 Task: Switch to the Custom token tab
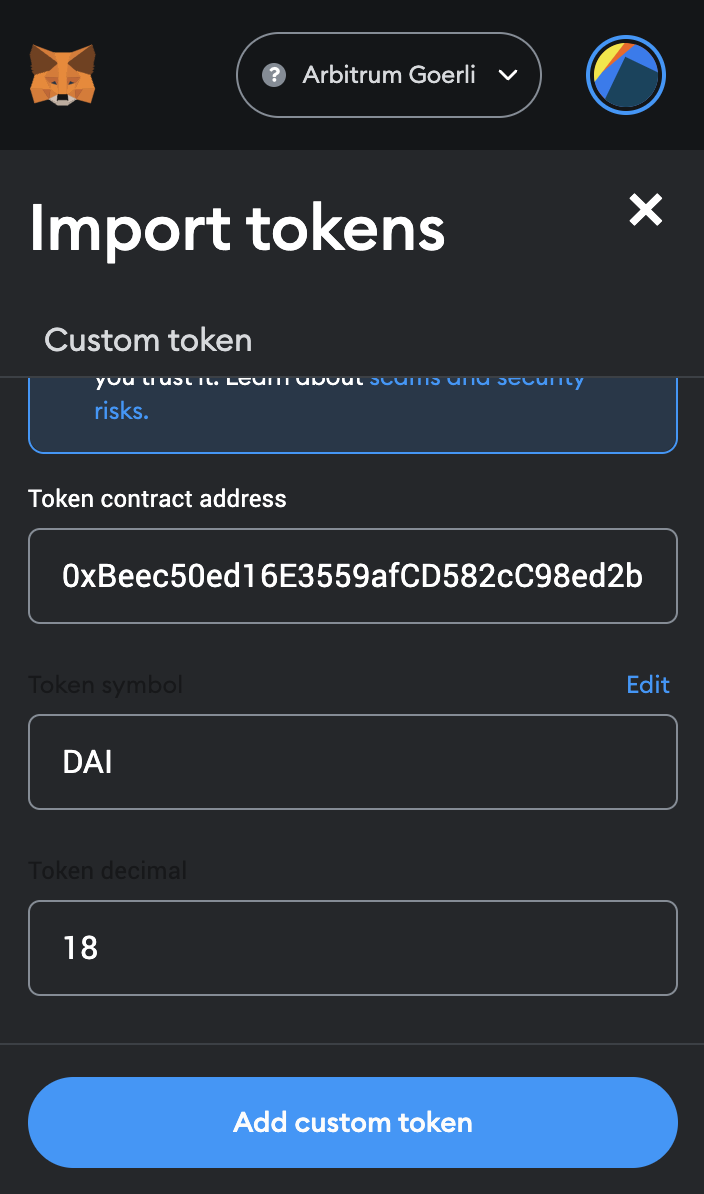pyautogui.click(x=148, y=340)
